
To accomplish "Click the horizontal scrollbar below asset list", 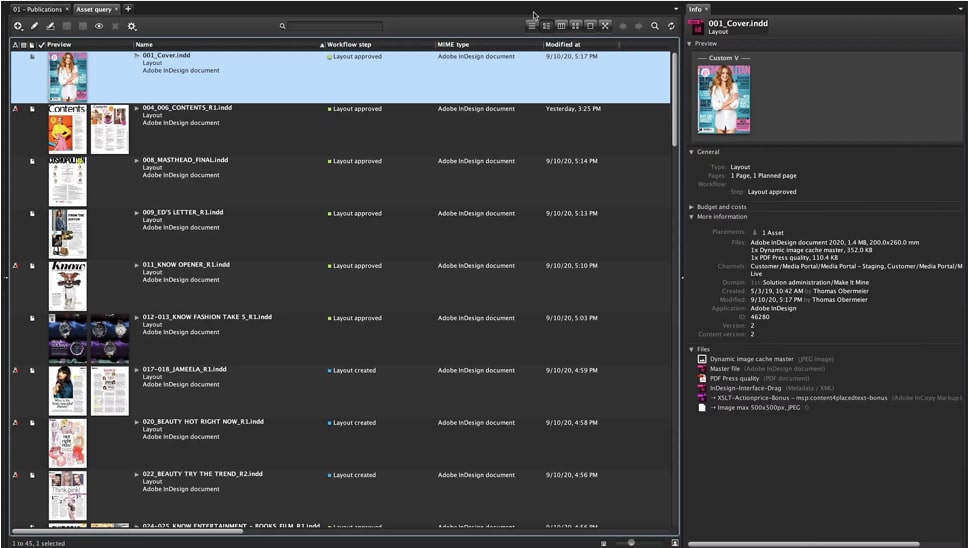I will coord(127,531).
